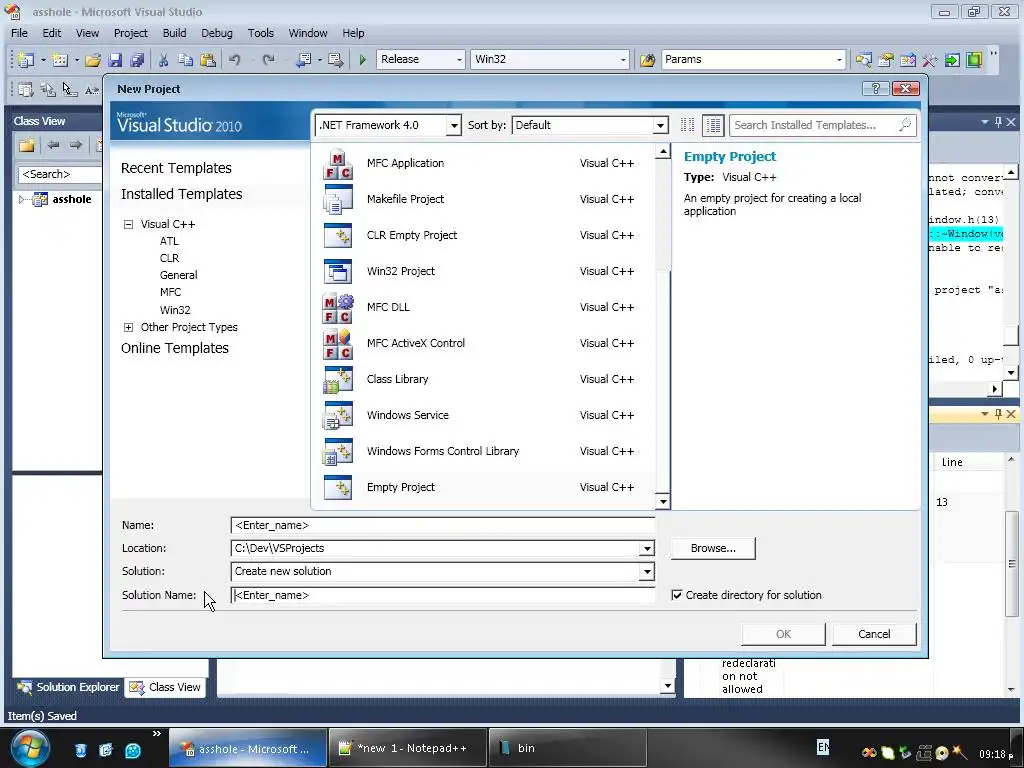
Task: Click the Add New Item toolbar icon
Action: (x=60, y=59)
